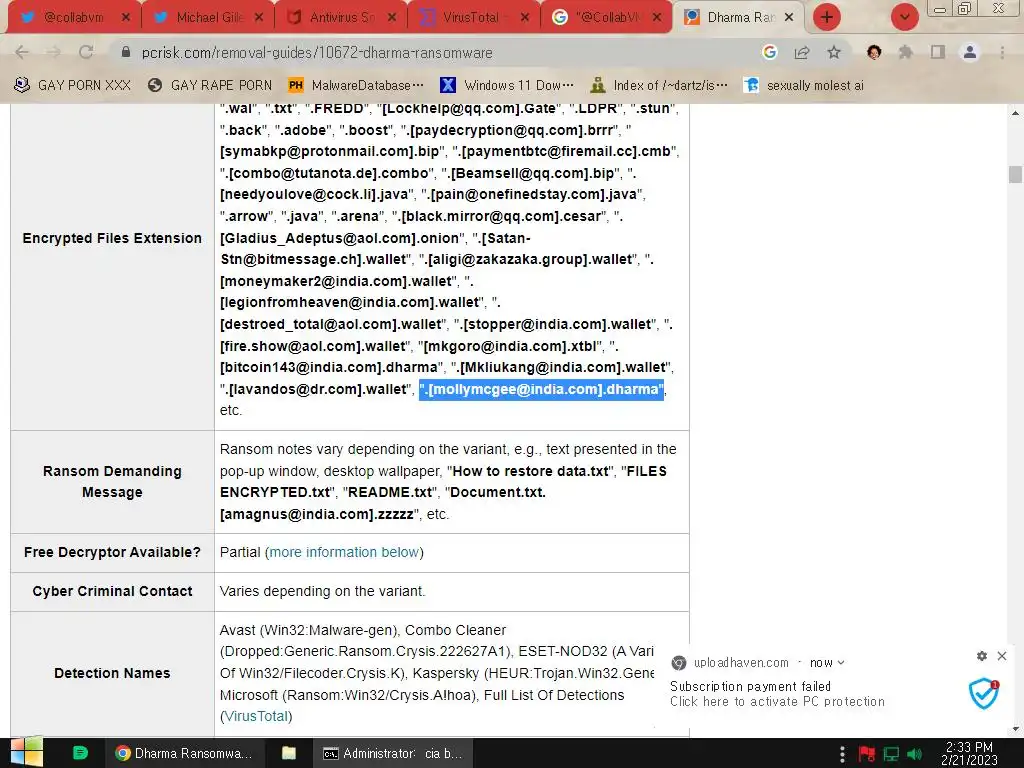View site information lock icon
Viewport: 1024px width, 768px height.
[x=126, y=52]
